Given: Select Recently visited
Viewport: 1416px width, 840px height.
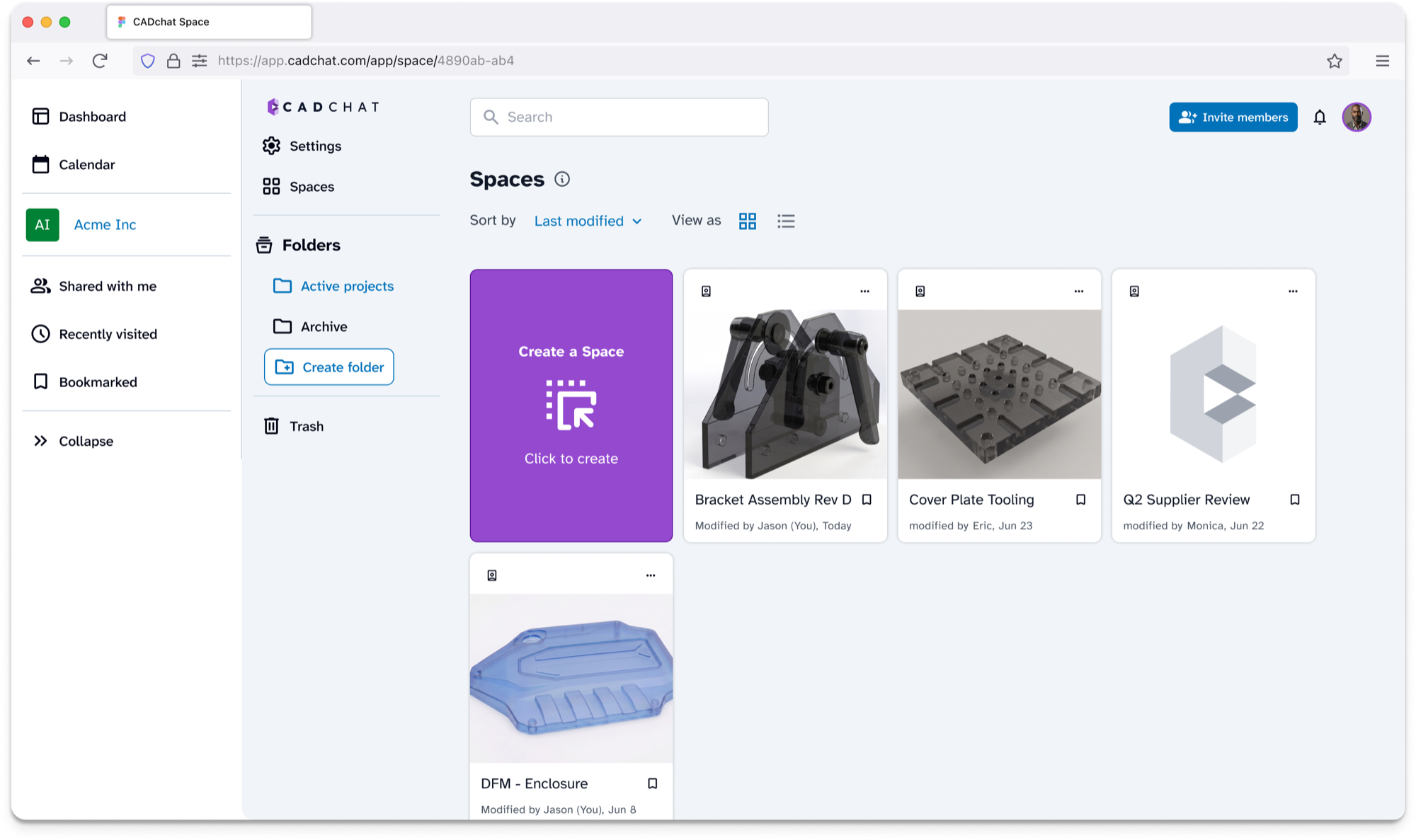Looking at the screenshot, I should (94, 334).
